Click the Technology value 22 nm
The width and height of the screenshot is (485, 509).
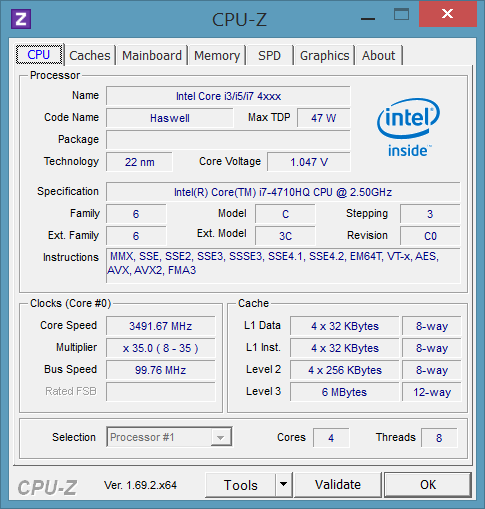pos(139,162)
